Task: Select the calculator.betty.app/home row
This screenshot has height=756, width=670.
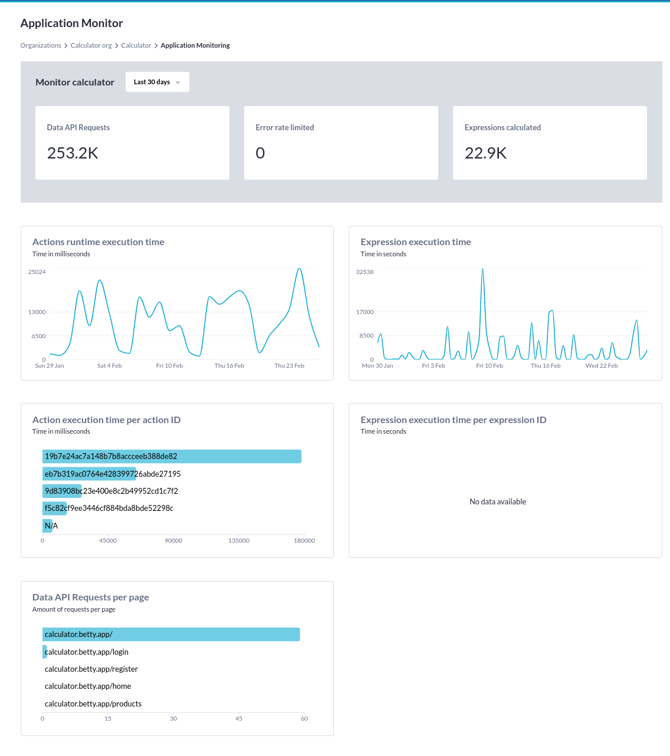Action: [x=87, y=686]
